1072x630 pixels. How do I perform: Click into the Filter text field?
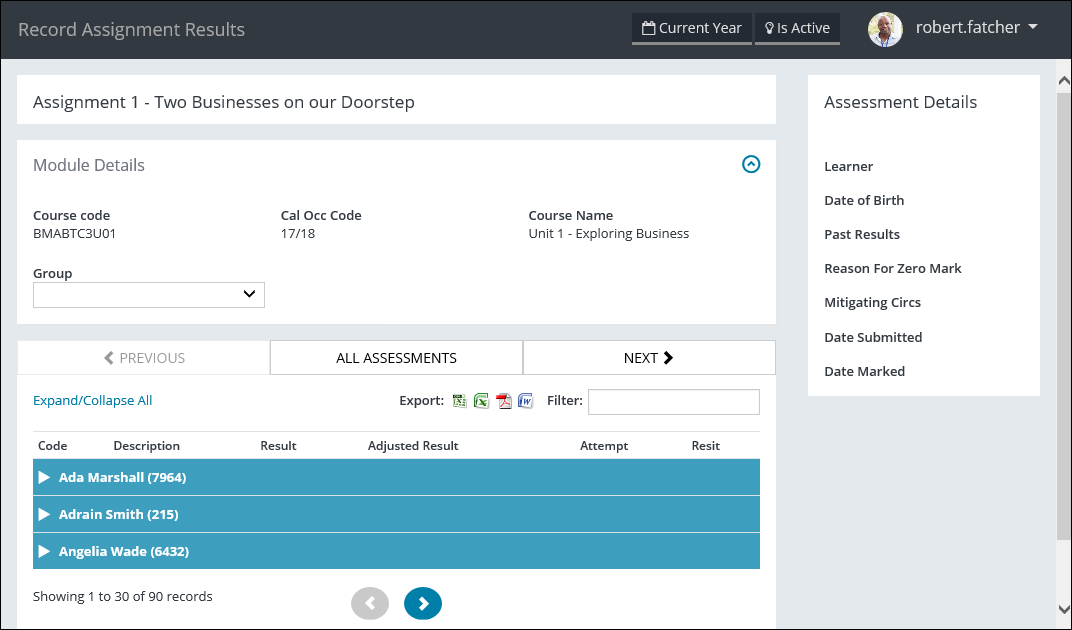coord(673,402)
